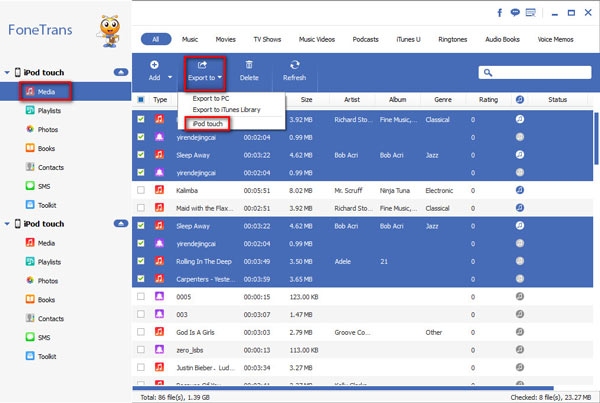
Task: Collapse the first iPod touch tree
Action: (7, 72)
